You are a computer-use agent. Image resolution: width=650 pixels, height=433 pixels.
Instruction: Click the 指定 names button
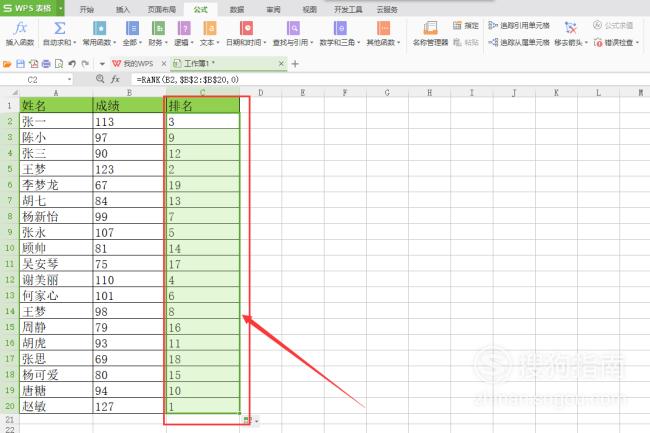pyautogui.click(x=466, y=26)
